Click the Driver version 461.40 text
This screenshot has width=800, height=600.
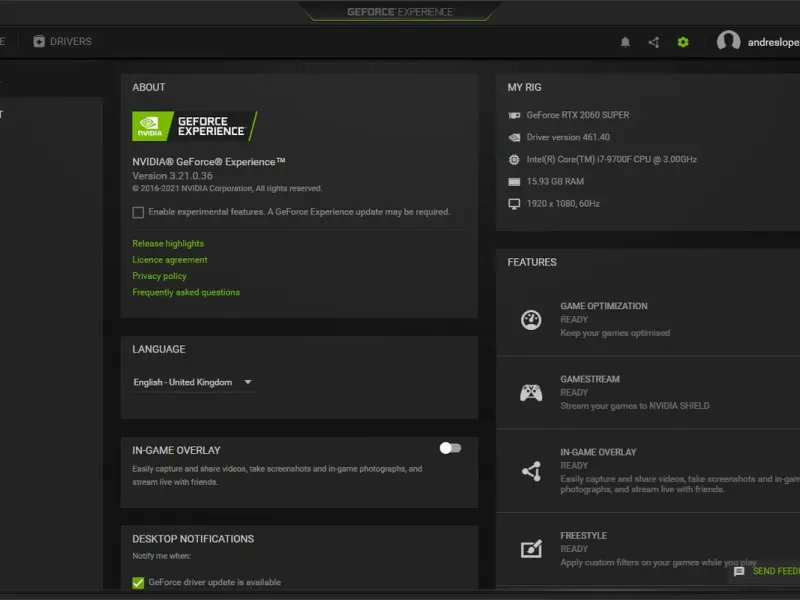[568, 137]
